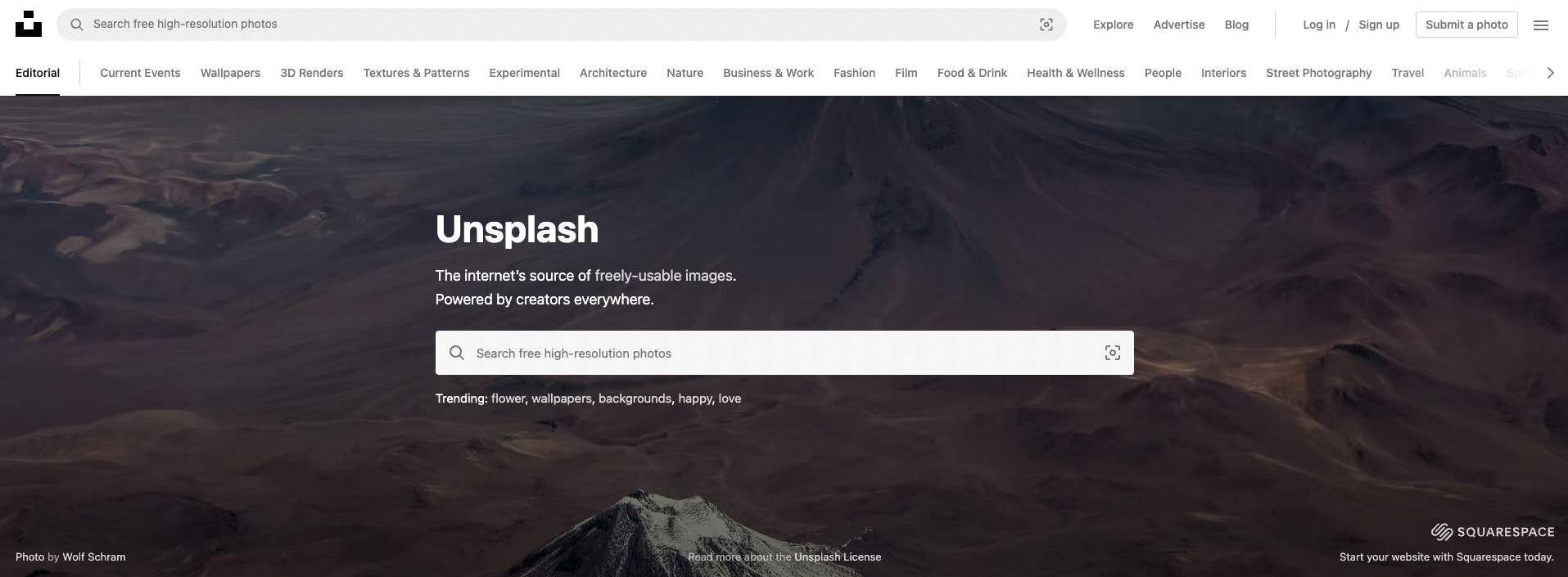
Task: Click the magnifier icon in hero search box
Action: tap(457, 353)
